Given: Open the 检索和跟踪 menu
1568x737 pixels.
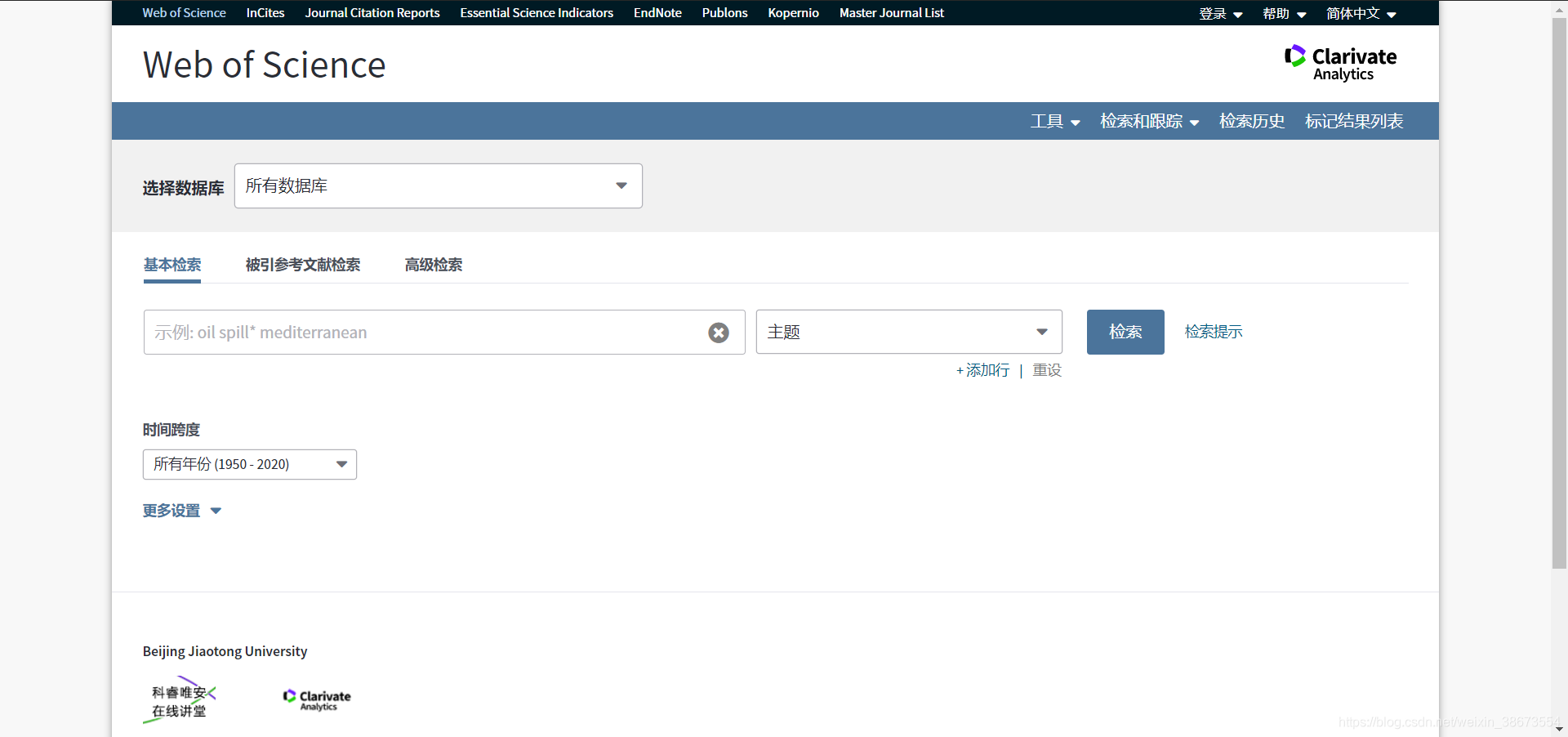Looking at the screenshot, I should tap(1150, 121).
